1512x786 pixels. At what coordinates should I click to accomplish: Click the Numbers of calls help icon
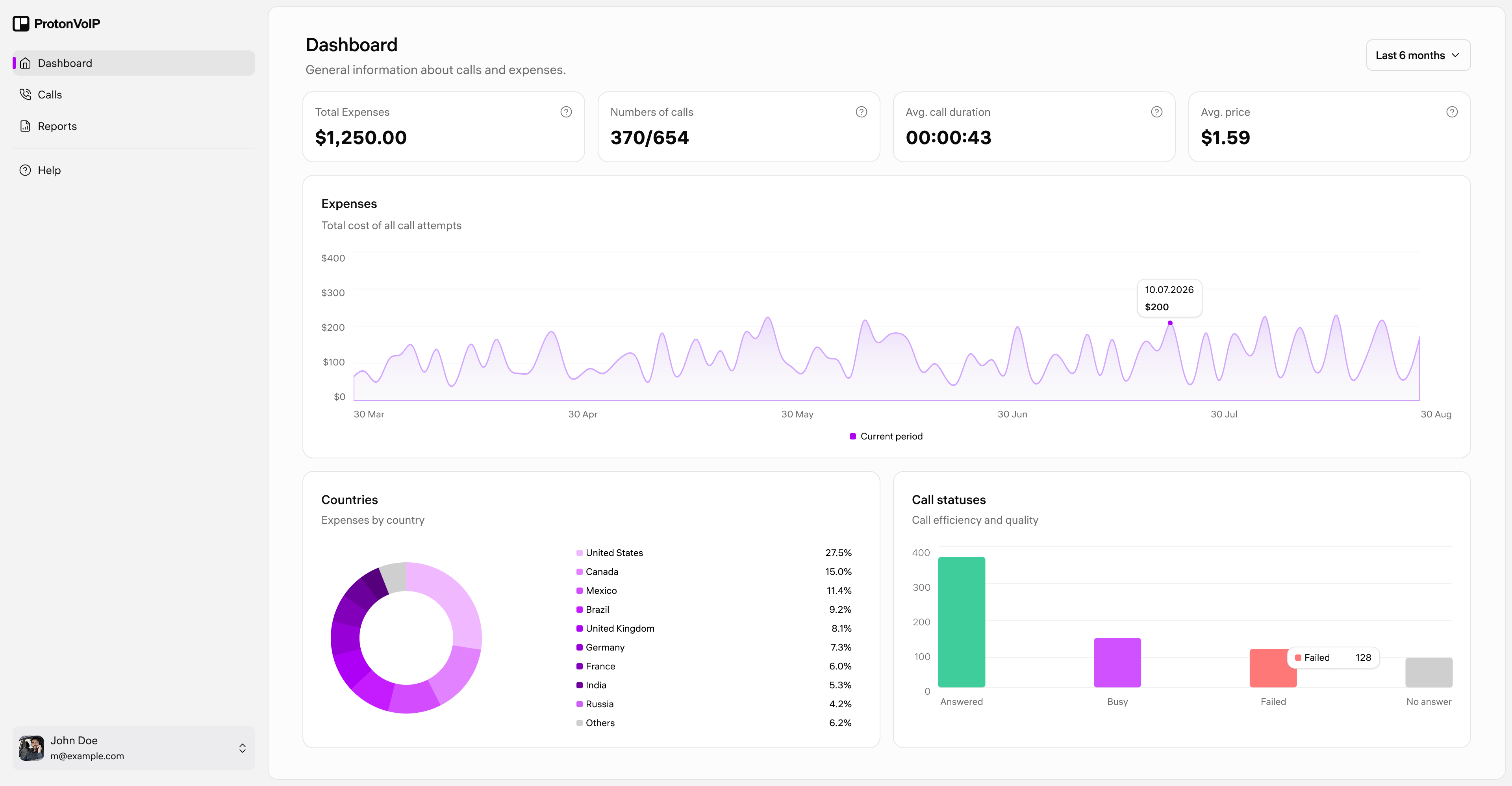click(861, 112)
